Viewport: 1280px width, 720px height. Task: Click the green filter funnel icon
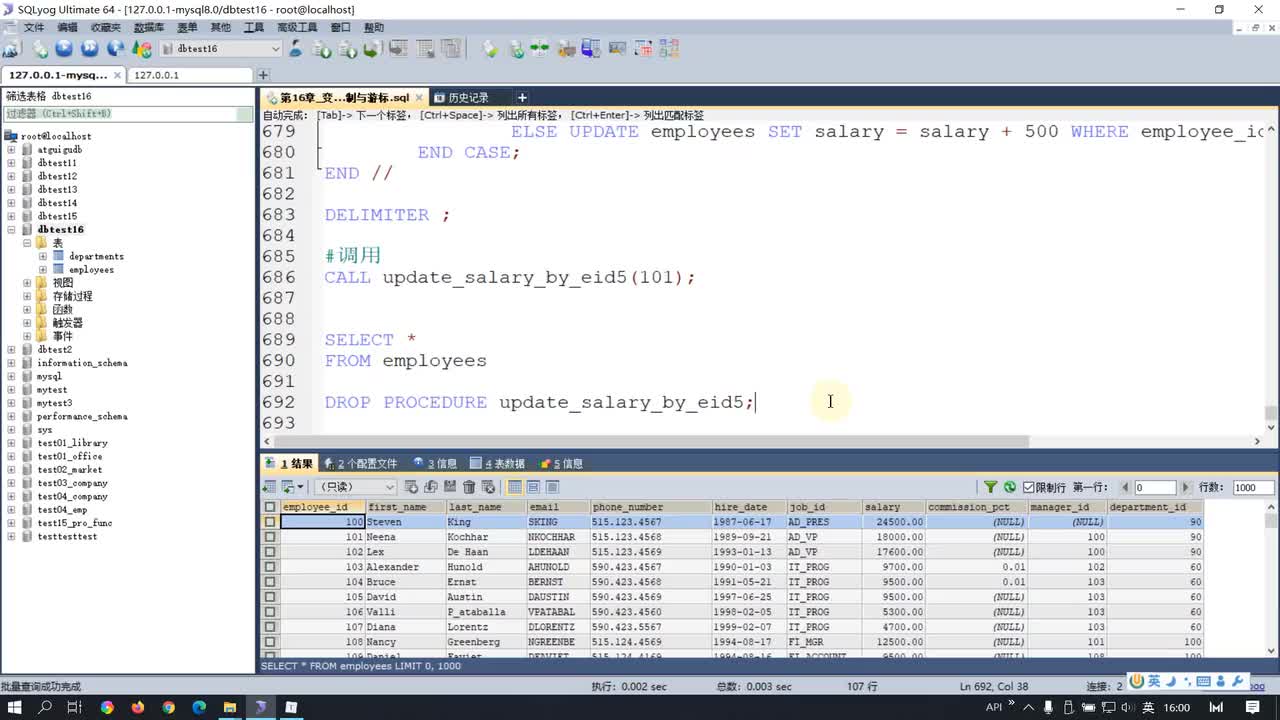pyautogui.click(x=990, y=487)
